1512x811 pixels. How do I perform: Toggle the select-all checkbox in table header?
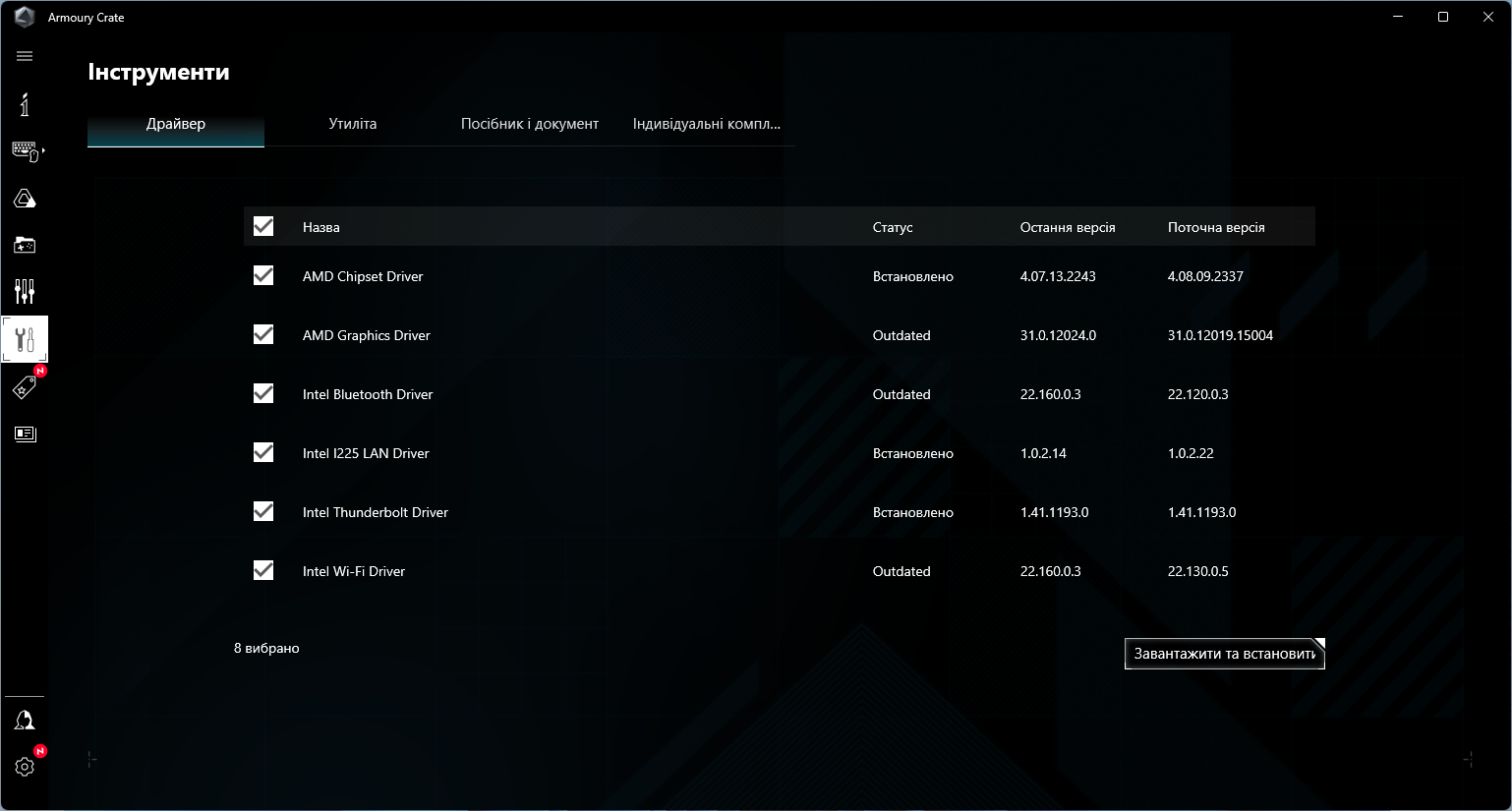click(263, 226)
